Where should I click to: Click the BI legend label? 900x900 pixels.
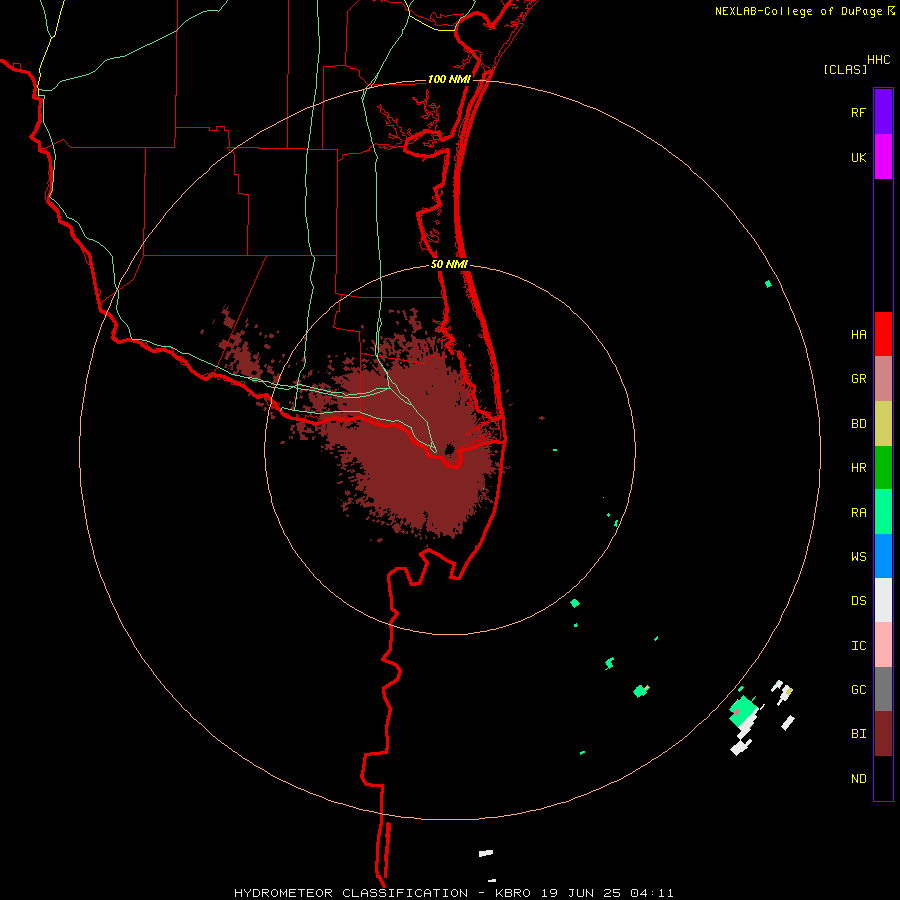(x=858, y=734)
